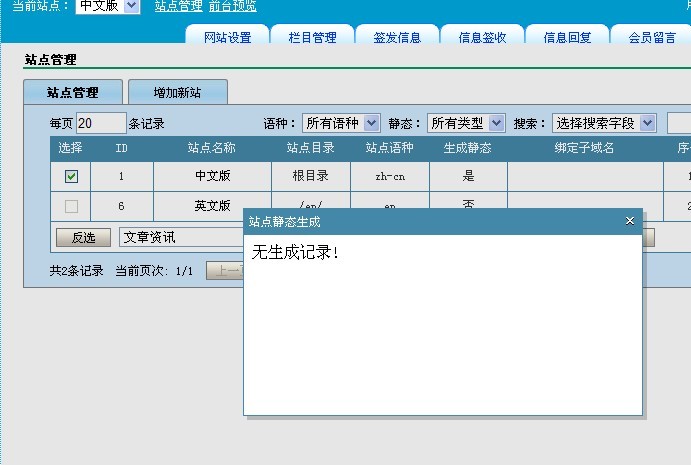Open the 信息回复 navigation tab
Image resolution: width=691 pixels, height=465 pixels.
pyautogui.click(x=567, y=38)
